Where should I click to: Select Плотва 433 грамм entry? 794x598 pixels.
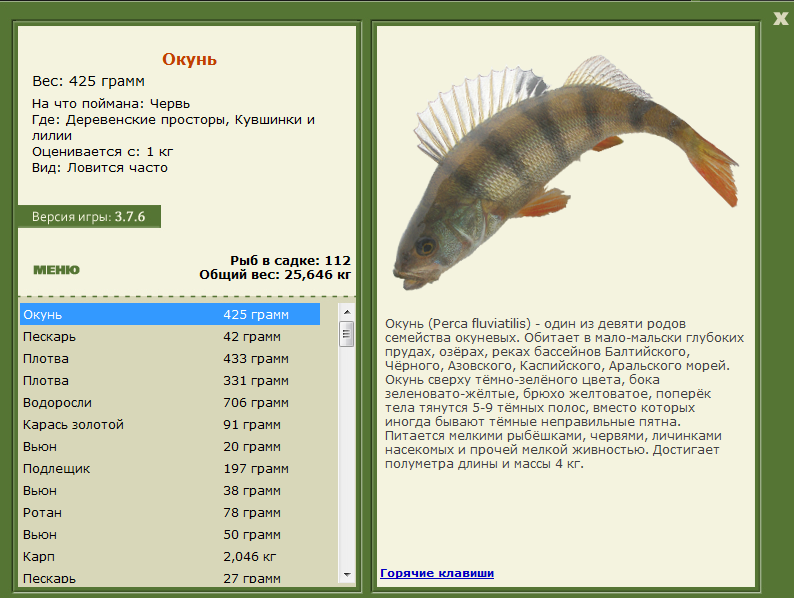pos(170,358)
